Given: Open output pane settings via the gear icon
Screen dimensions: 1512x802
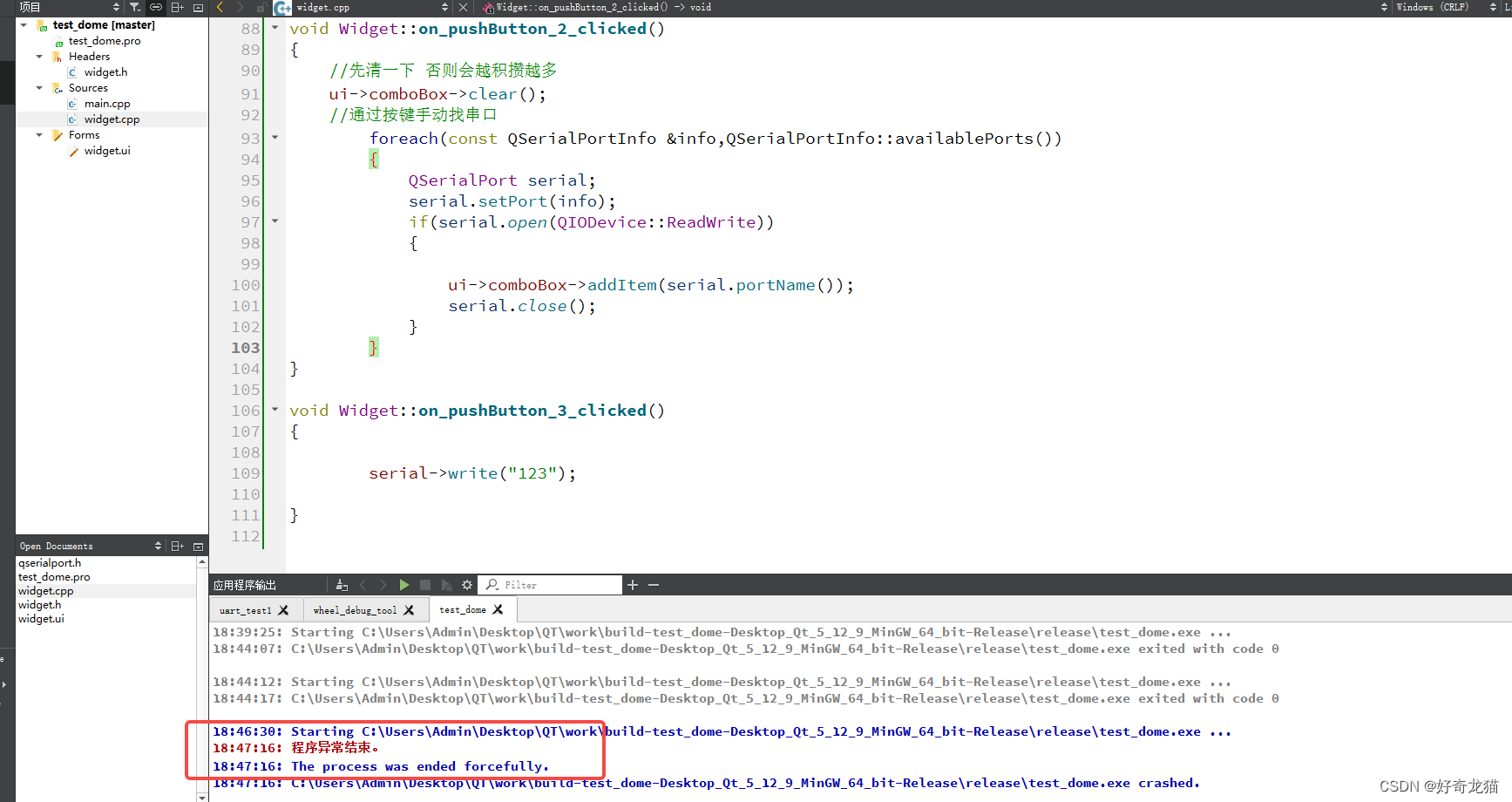Looking at the screenshot, I should (467, 585).
